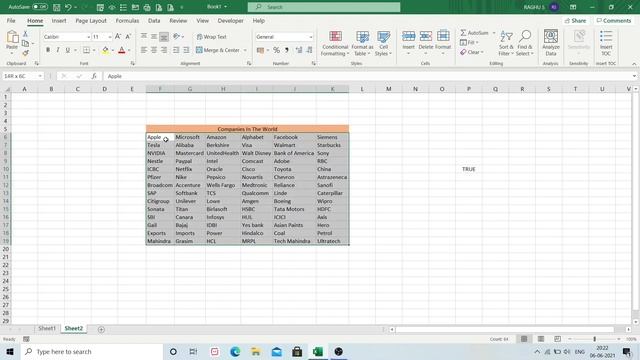Apply the red Font Color
This screenshot has height=360, width=640.
(x=122, y=50)
